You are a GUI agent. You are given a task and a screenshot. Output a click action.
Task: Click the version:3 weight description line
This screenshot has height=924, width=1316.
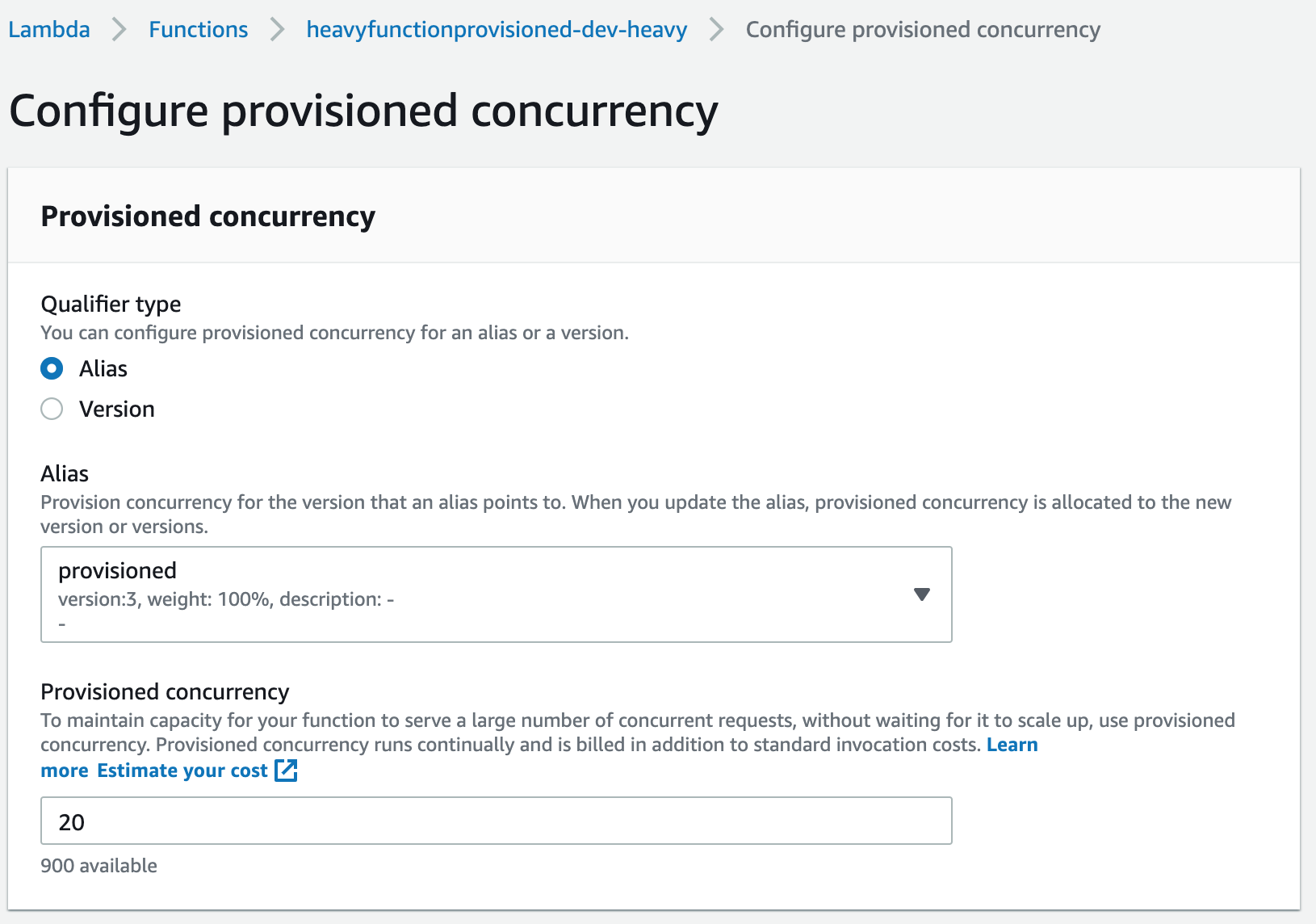(x=226, y=599)
